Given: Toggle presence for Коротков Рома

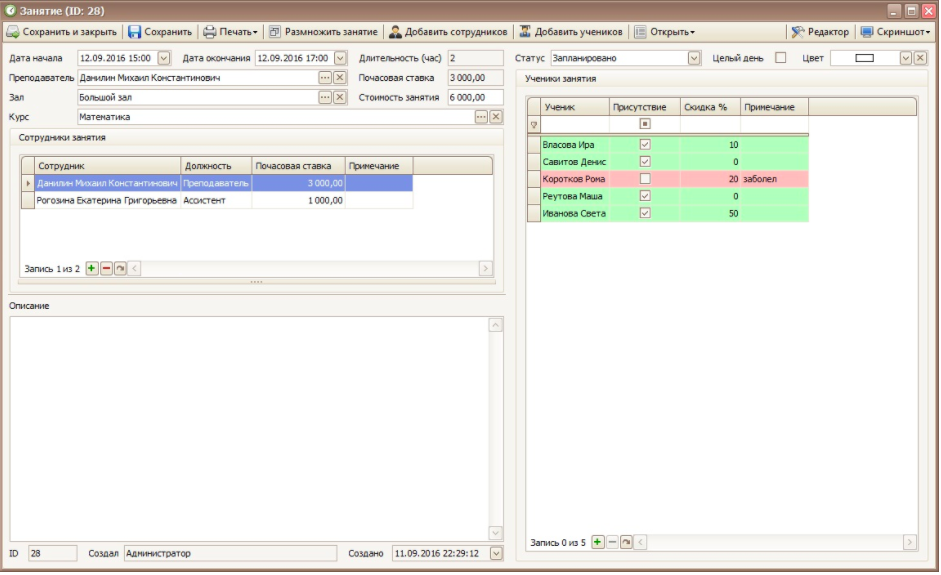Looking at the screenshot, I should (645, 179).
